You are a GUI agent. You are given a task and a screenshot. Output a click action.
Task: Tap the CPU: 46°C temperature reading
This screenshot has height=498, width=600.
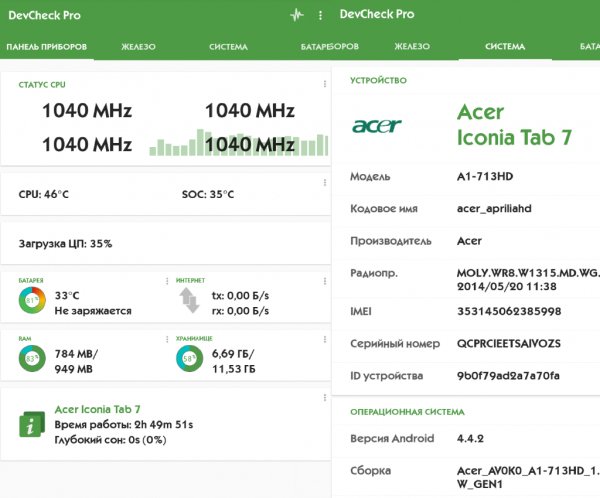pyautogui.click(x=44, y=194)
